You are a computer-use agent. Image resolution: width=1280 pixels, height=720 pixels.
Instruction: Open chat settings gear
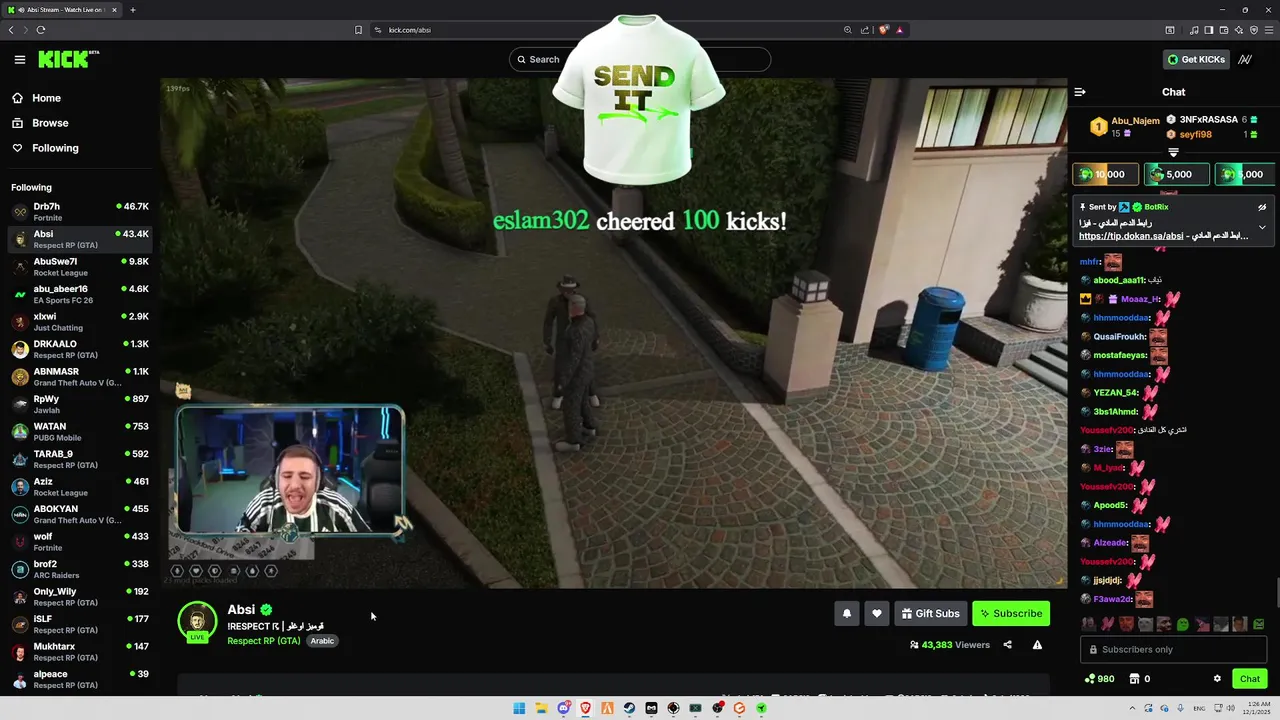pyautogui.click(x=1217, y=679)
